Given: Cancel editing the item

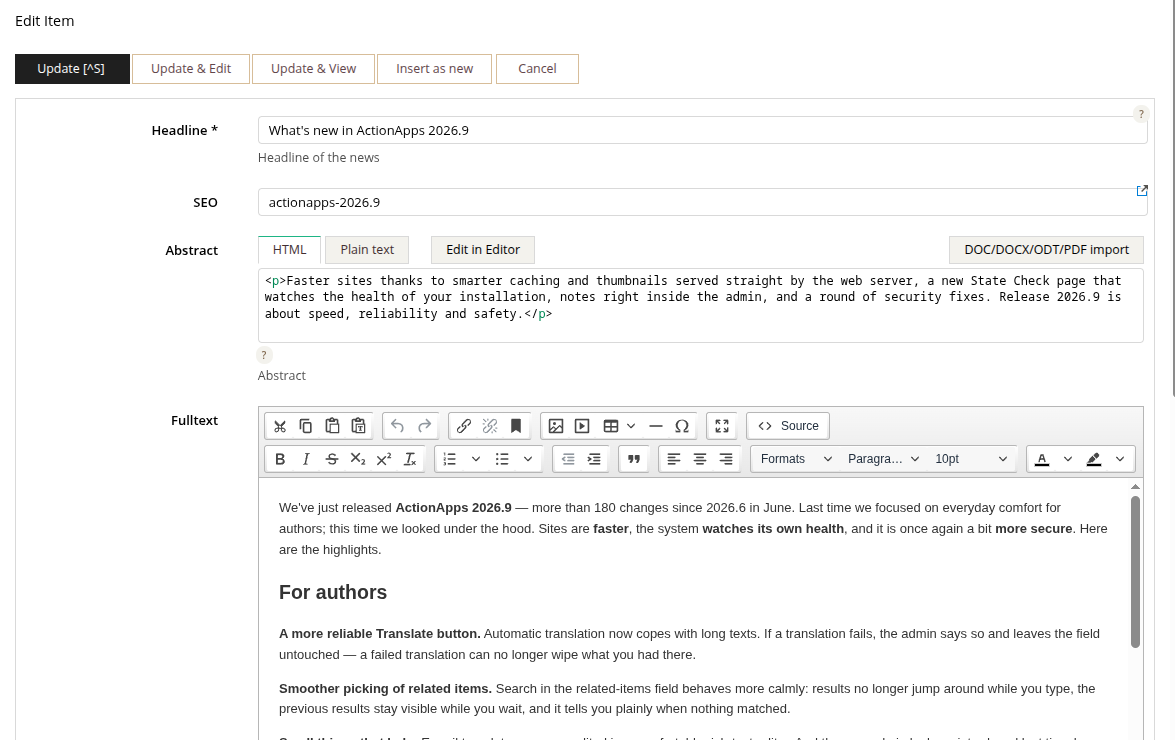Looking at the screenshot, I should [537, 69].
